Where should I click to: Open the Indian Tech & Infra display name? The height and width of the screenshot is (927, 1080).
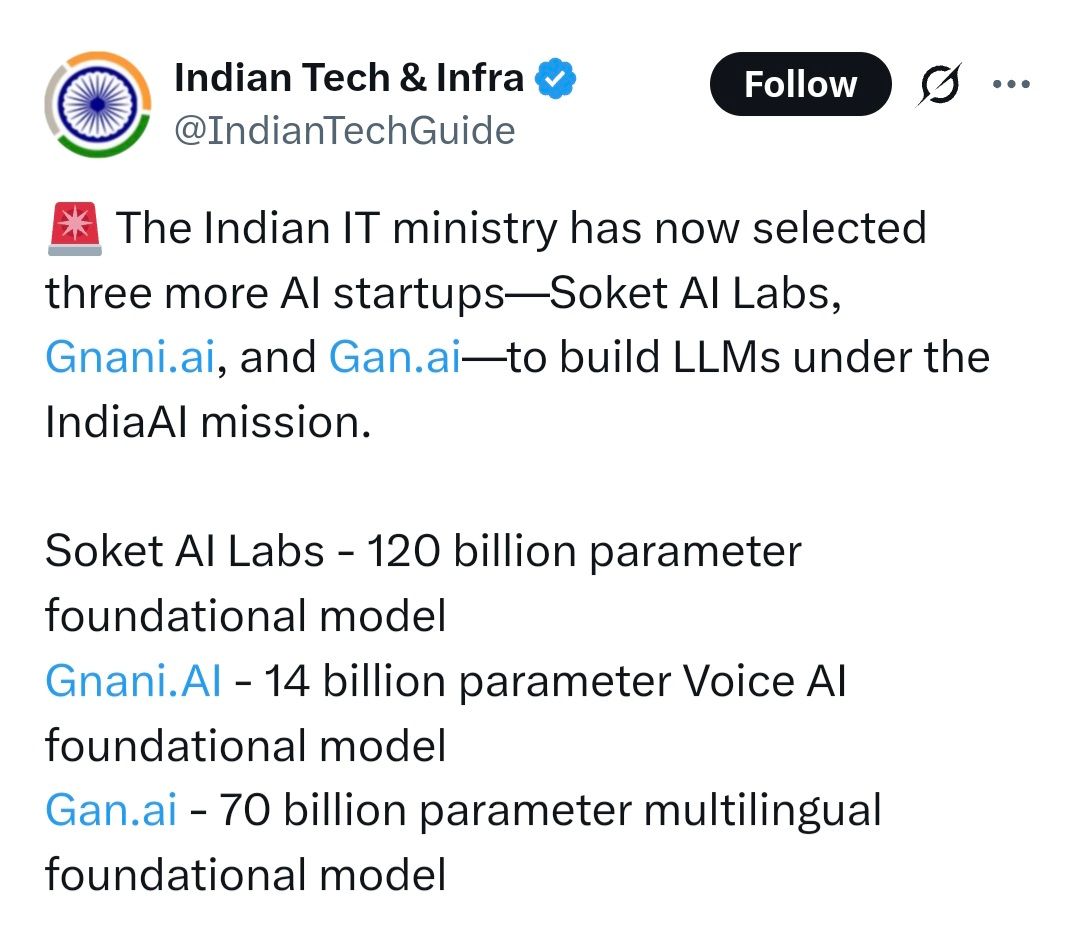pyautogui.click(x=348, y=78)
